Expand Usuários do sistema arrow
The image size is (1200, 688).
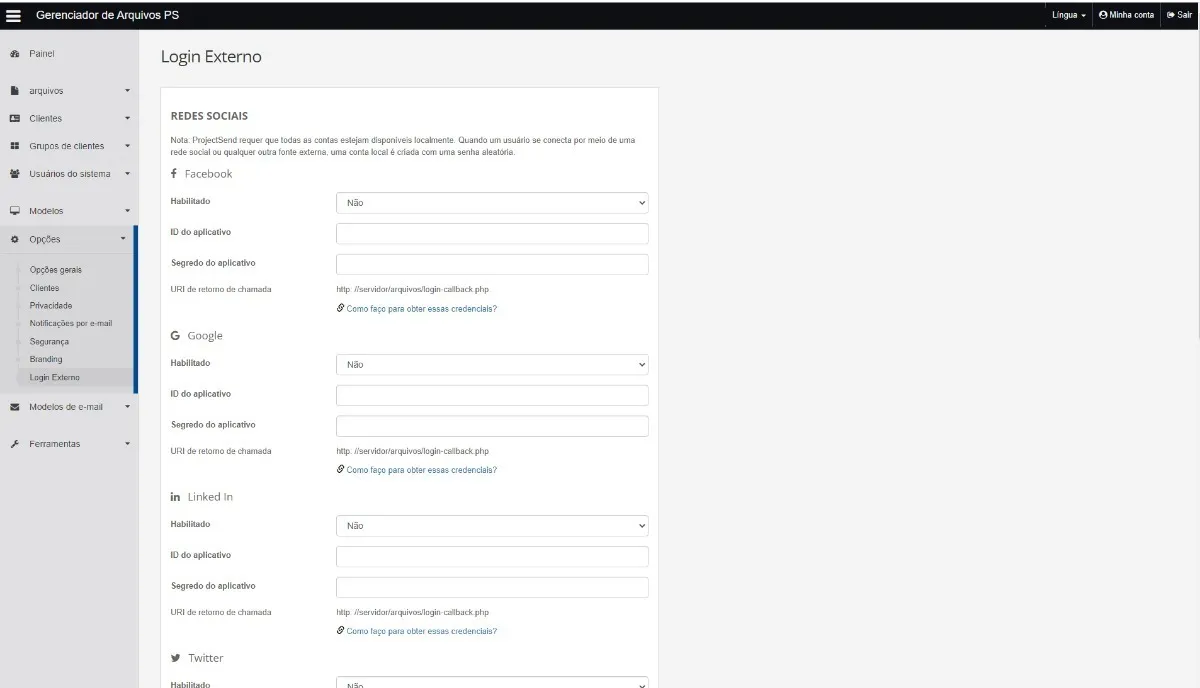click(x=127, y=174)
